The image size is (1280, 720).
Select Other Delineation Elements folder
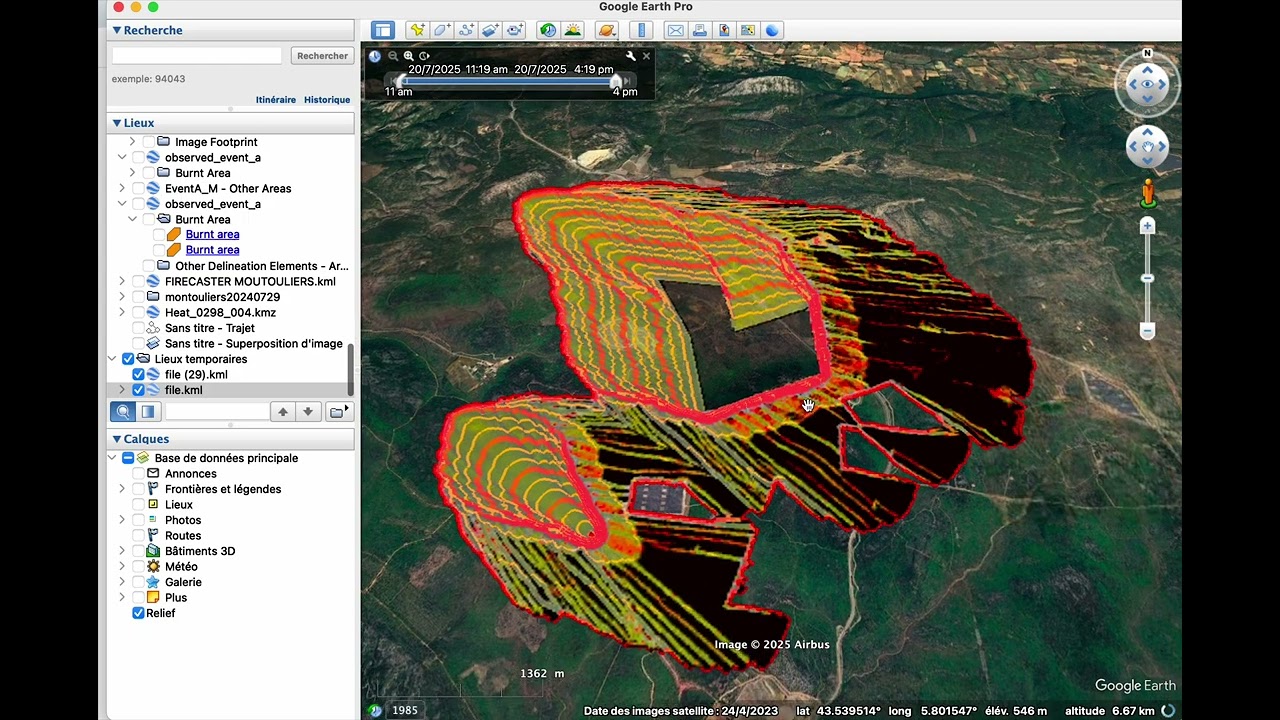click(x=262, y=266)
